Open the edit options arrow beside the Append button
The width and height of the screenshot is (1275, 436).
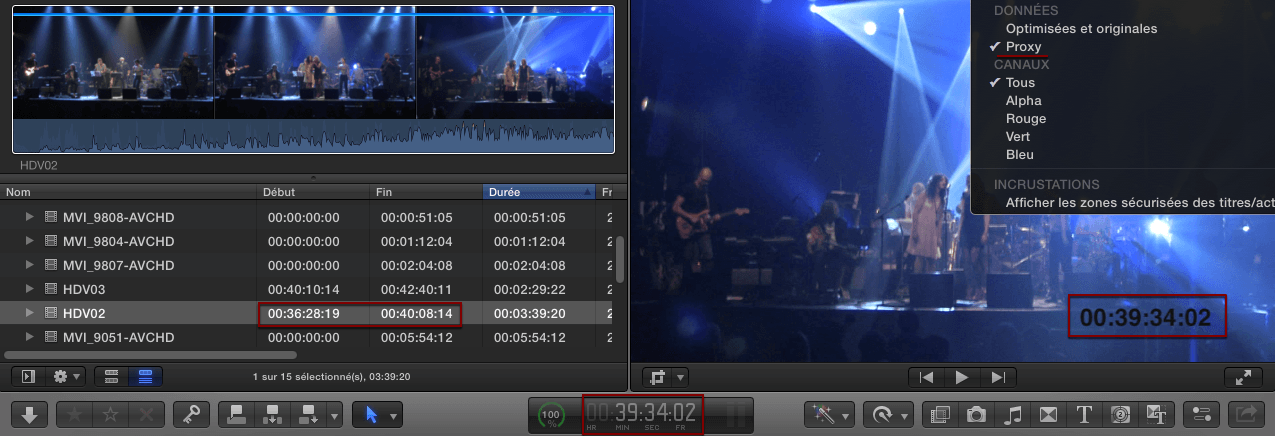tap(334, 414)
